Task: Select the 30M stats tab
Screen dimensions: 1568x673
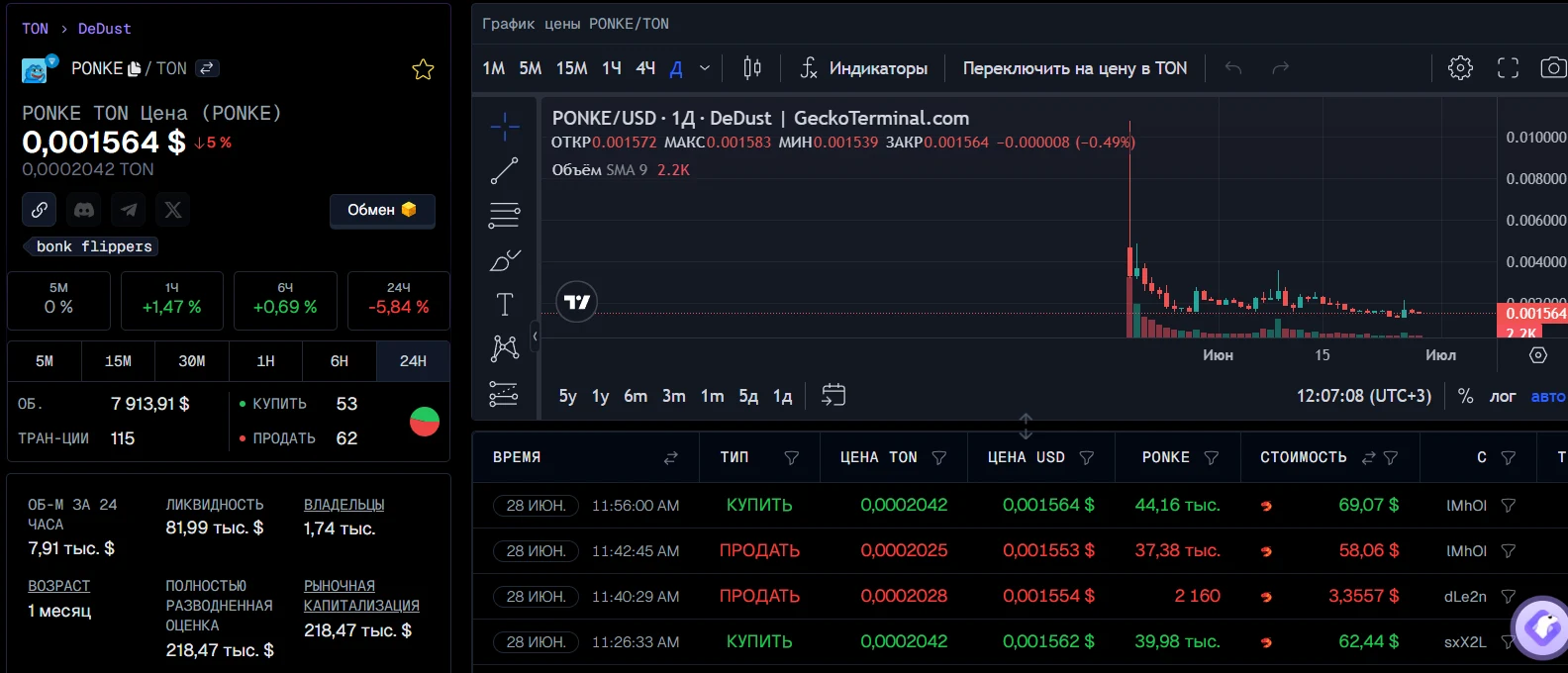Action: (192, 361)
